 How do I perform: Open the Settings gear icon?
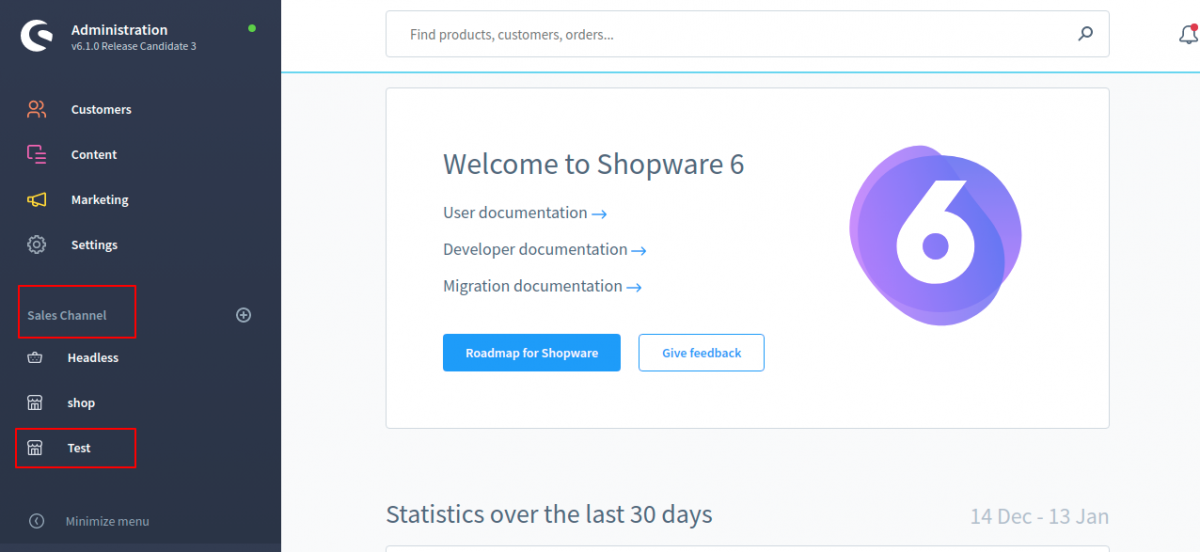[x=37, y=245]
